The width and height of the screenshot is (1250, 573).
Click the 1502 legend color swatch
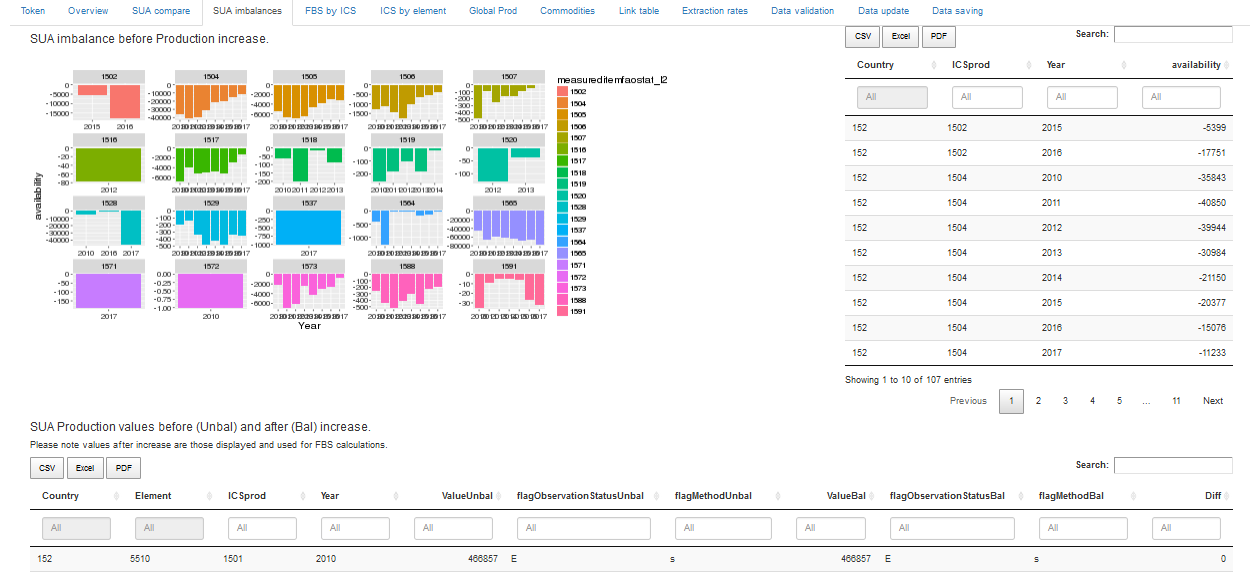click(x=562, y=92)
